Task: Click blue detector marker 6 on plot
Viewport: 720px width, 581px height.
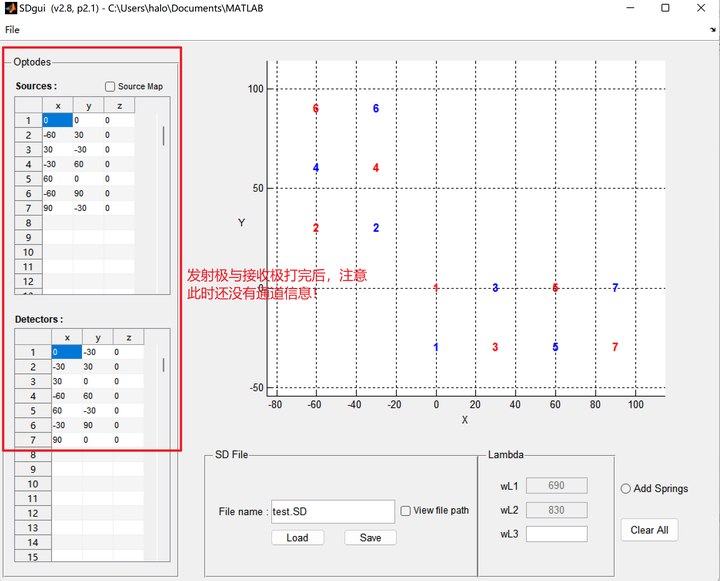Action: tap(376, 108)
